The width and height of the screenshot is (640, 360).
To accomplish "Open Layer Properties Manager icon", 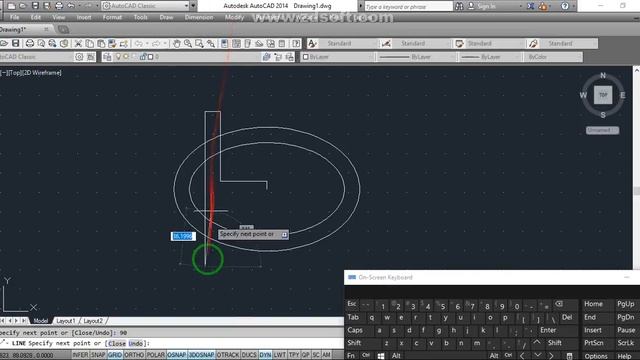I will 107,57.
